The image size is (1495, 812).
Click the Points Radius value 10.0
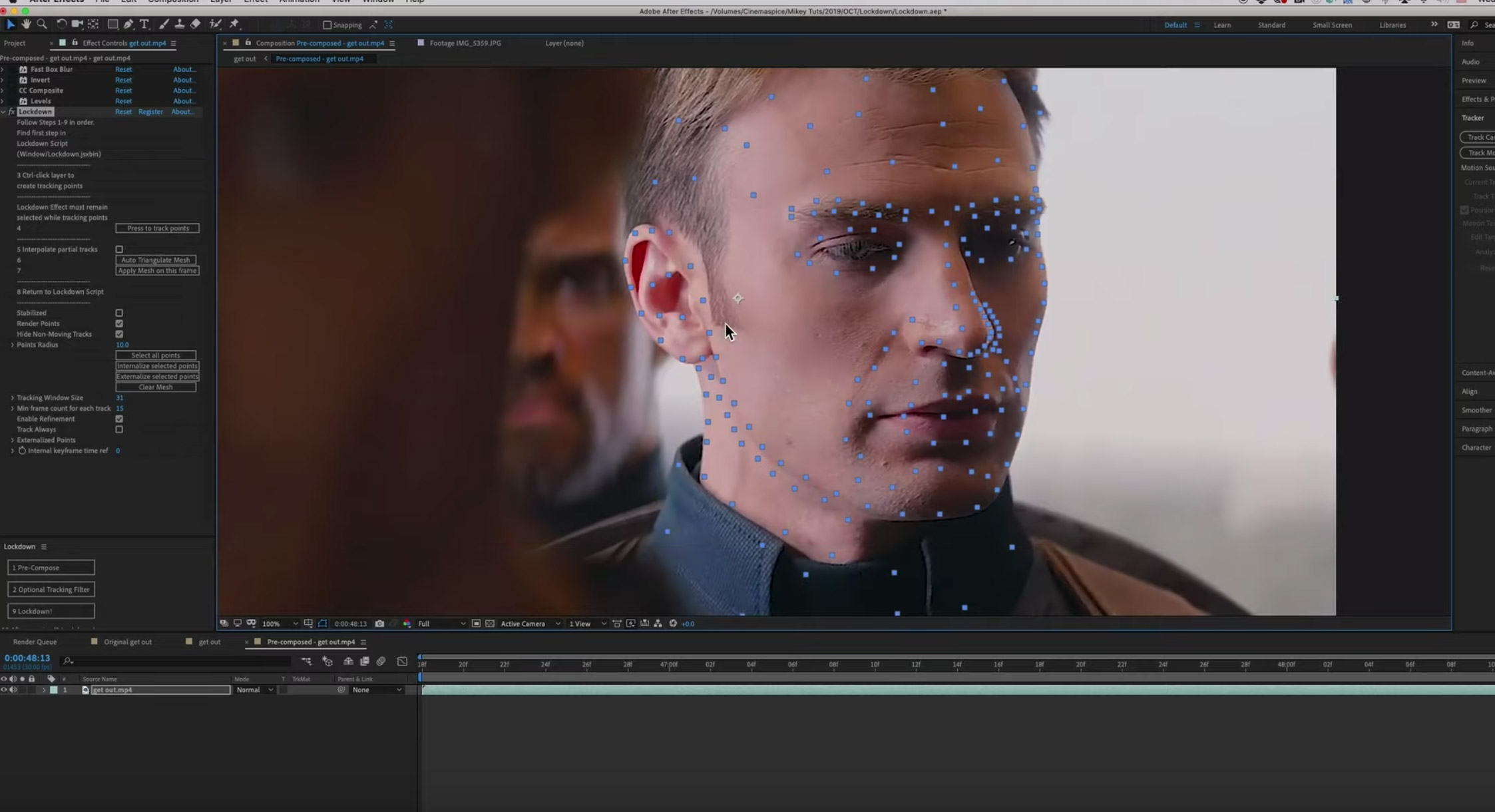pyautogui.click(x=122, y=345)
